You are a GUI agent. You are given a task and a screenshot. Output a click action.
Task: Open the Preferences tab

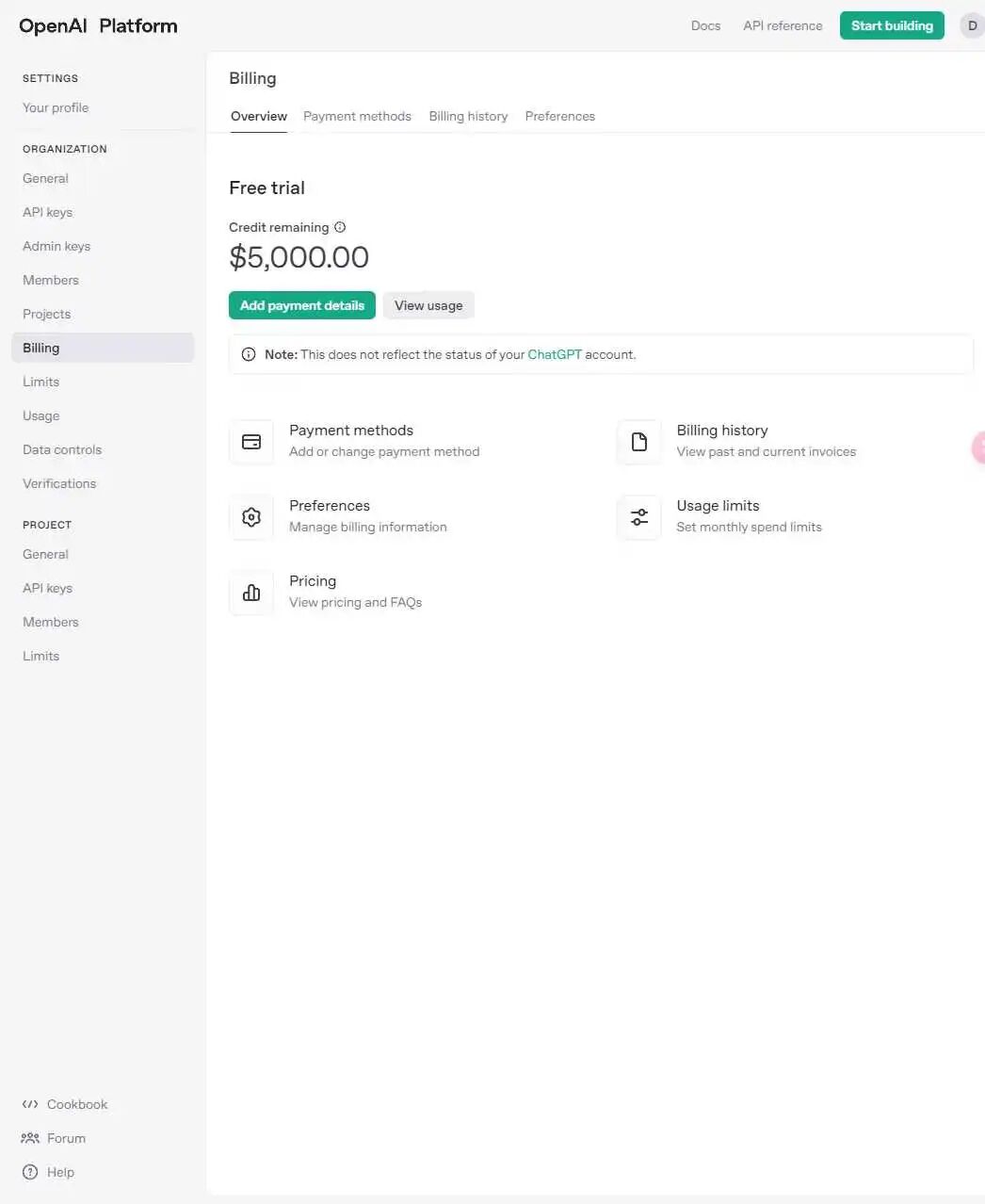560,116
